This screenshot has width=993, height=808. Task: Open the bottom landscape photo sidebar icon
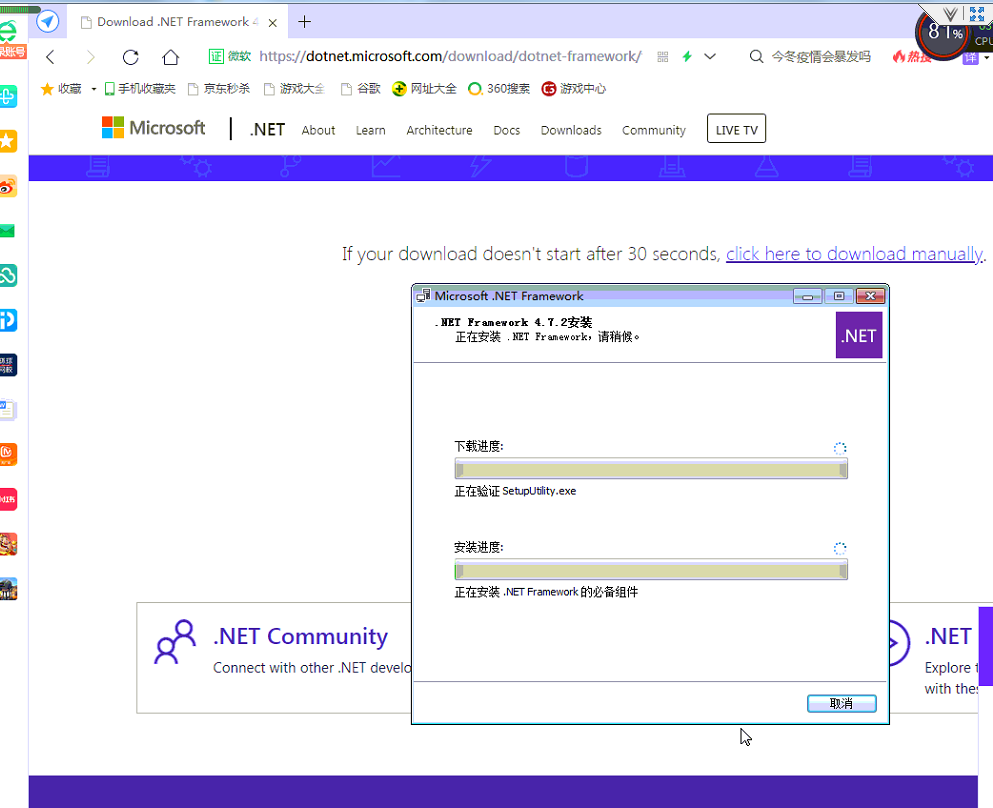[8, 589]
